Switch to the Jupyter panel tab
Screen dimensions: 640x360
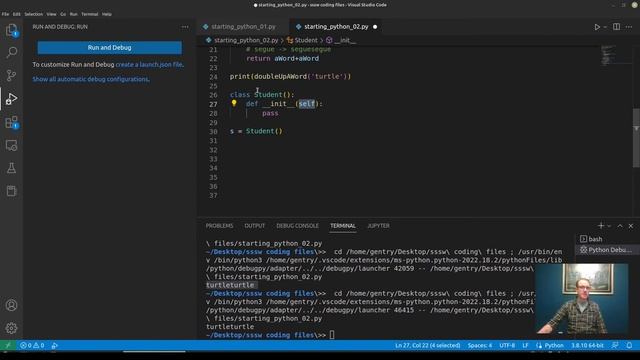pos(378,226)
